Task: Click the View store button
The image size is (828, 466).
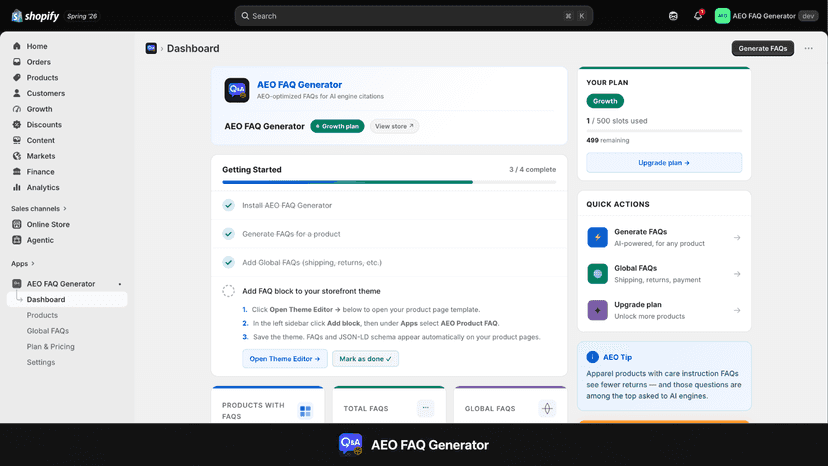Action: coord(394,126)
